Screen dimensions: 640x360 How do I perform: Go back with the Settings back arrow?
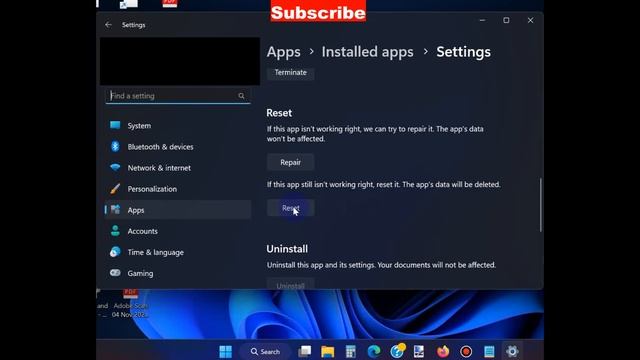click(x=108, y=25)
